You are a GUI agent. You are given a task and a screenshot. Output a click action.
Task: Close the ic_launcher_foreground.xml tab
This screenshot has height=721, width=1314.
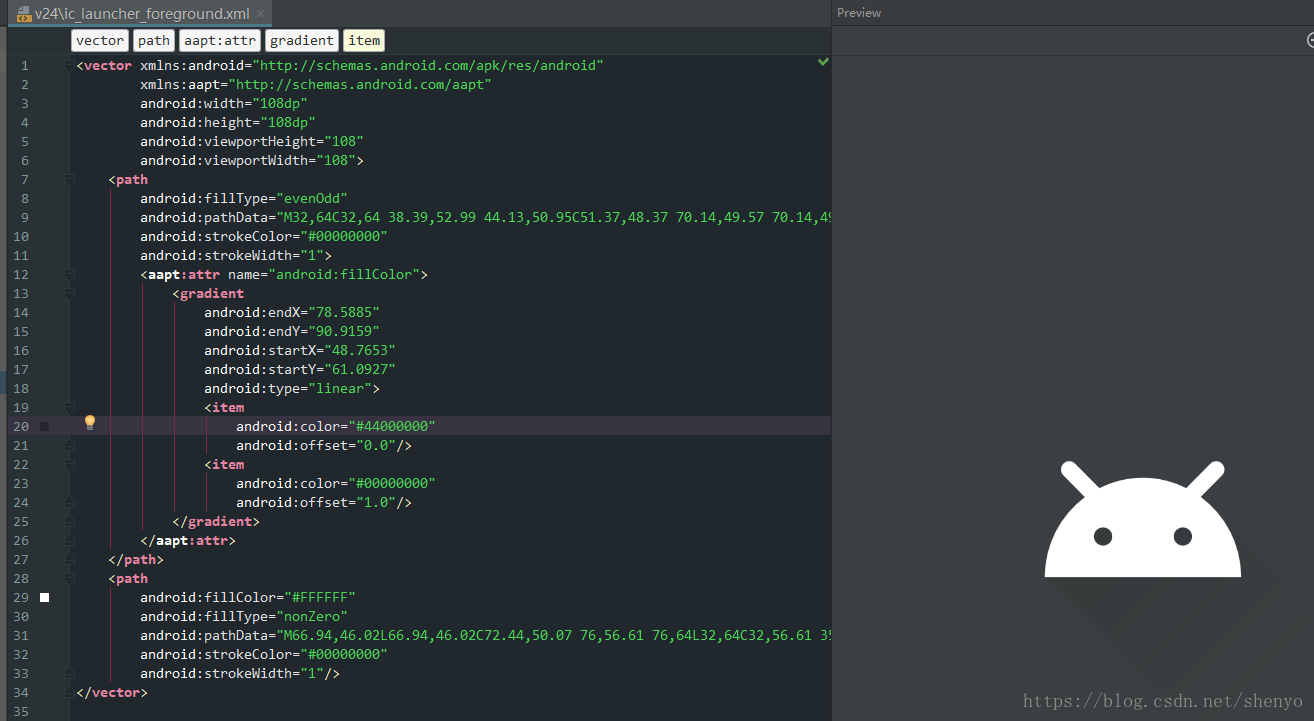[260, 14]
